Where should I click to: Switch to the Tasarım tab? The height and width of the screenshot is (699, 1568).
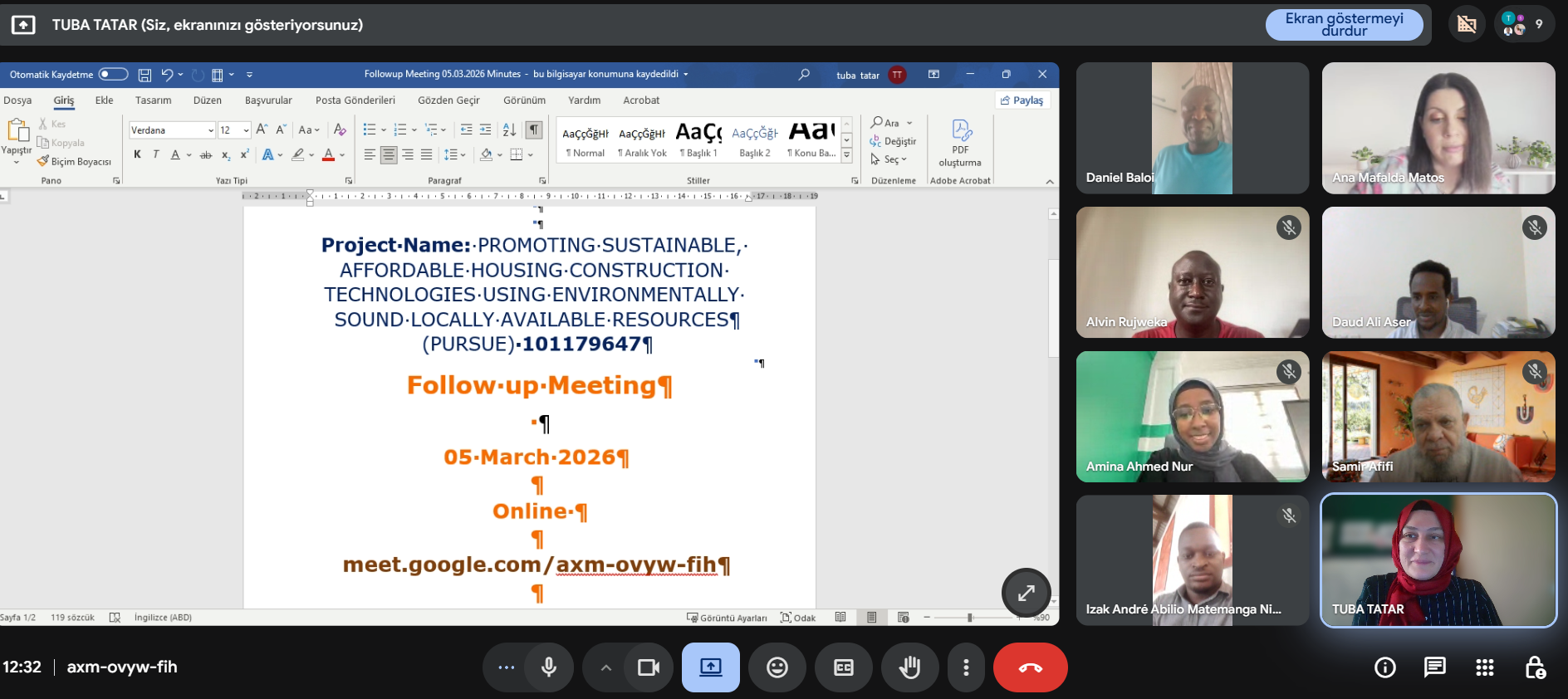tap(154, 100)
